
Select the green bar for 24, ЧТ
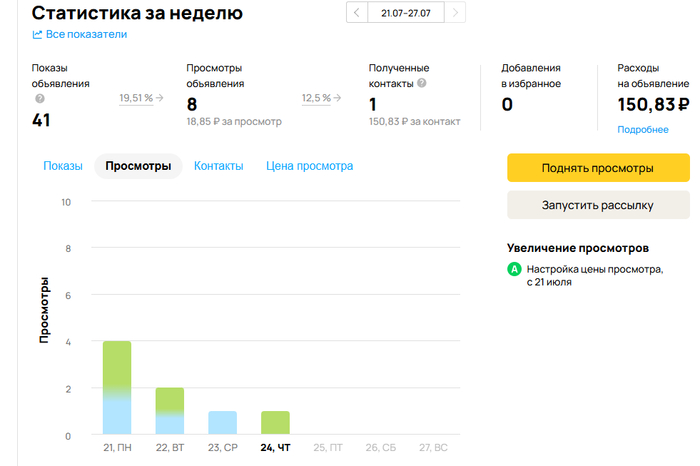coord(275,423)
